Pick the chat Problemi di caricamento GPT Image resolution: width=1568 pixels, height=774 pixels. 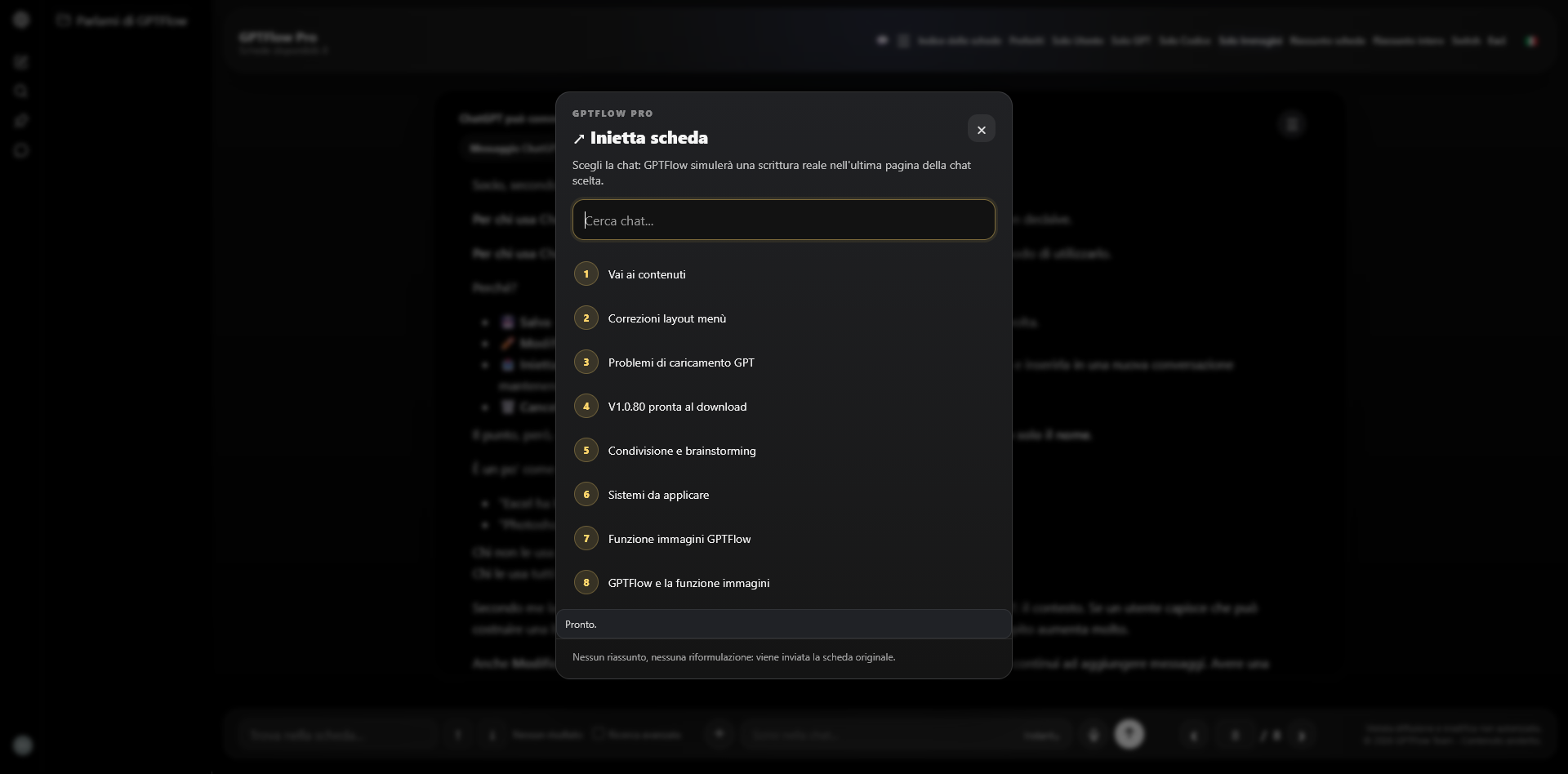point(783,363)
